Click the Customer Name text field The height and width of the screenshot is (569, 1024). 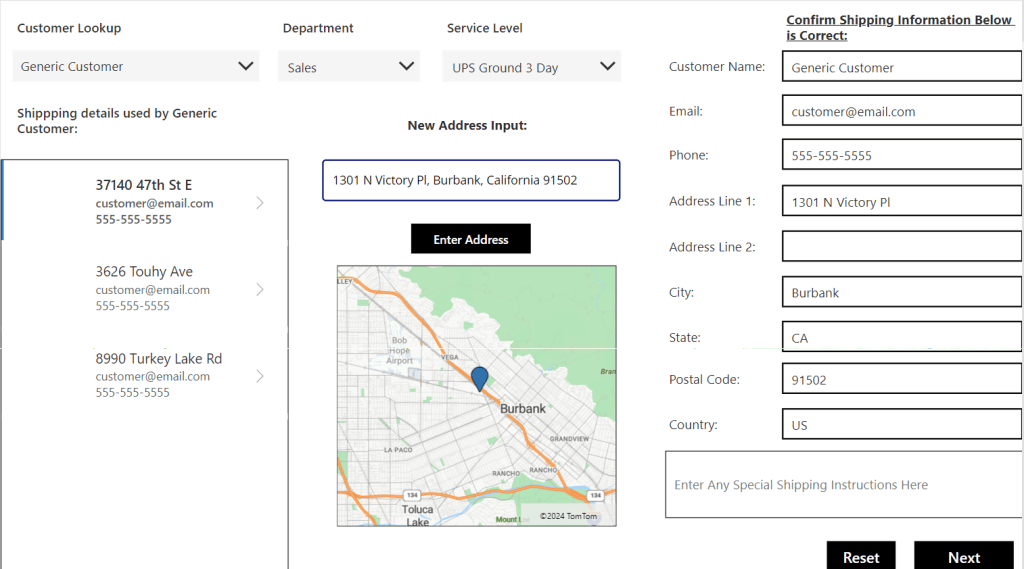pyautogui.click(x=901, y=67)
